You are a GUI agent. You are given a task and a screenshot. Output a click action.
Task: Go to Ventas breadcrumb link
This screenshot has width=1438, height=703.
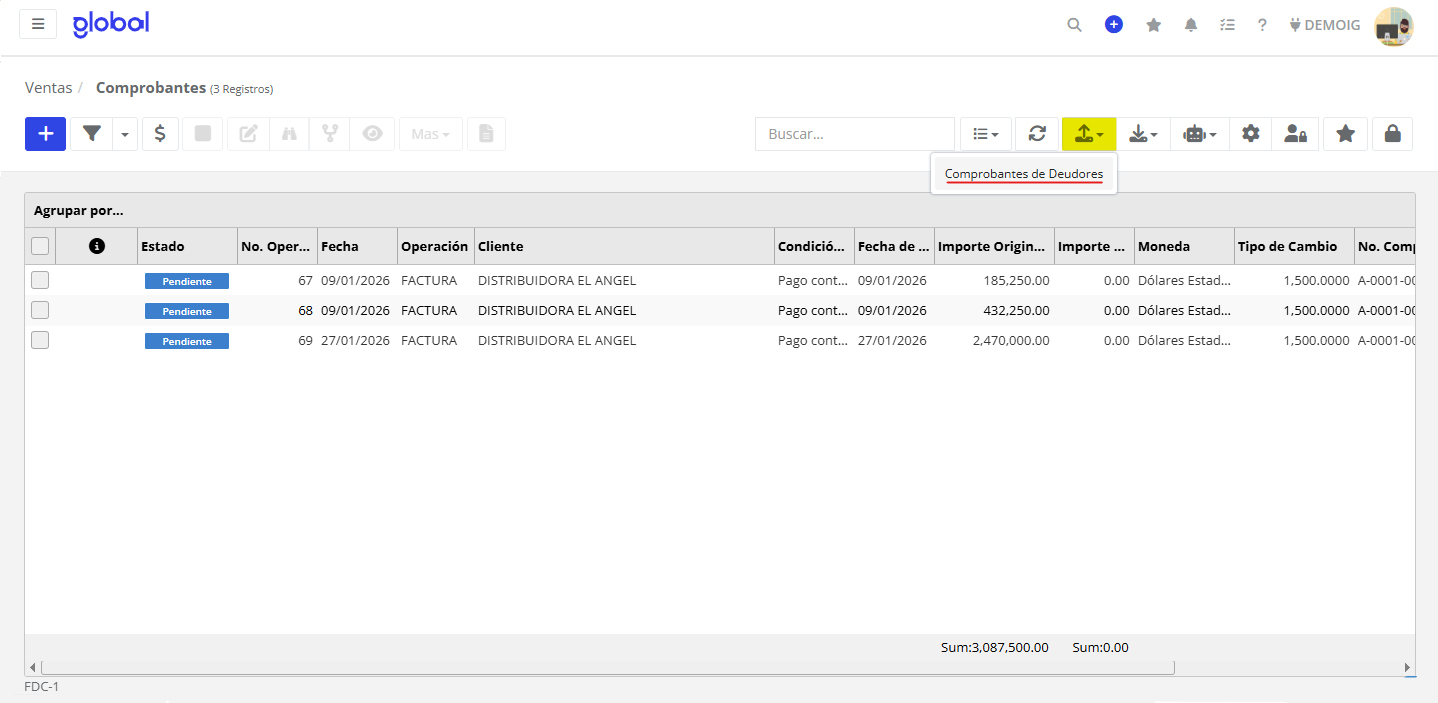(48, 88)
